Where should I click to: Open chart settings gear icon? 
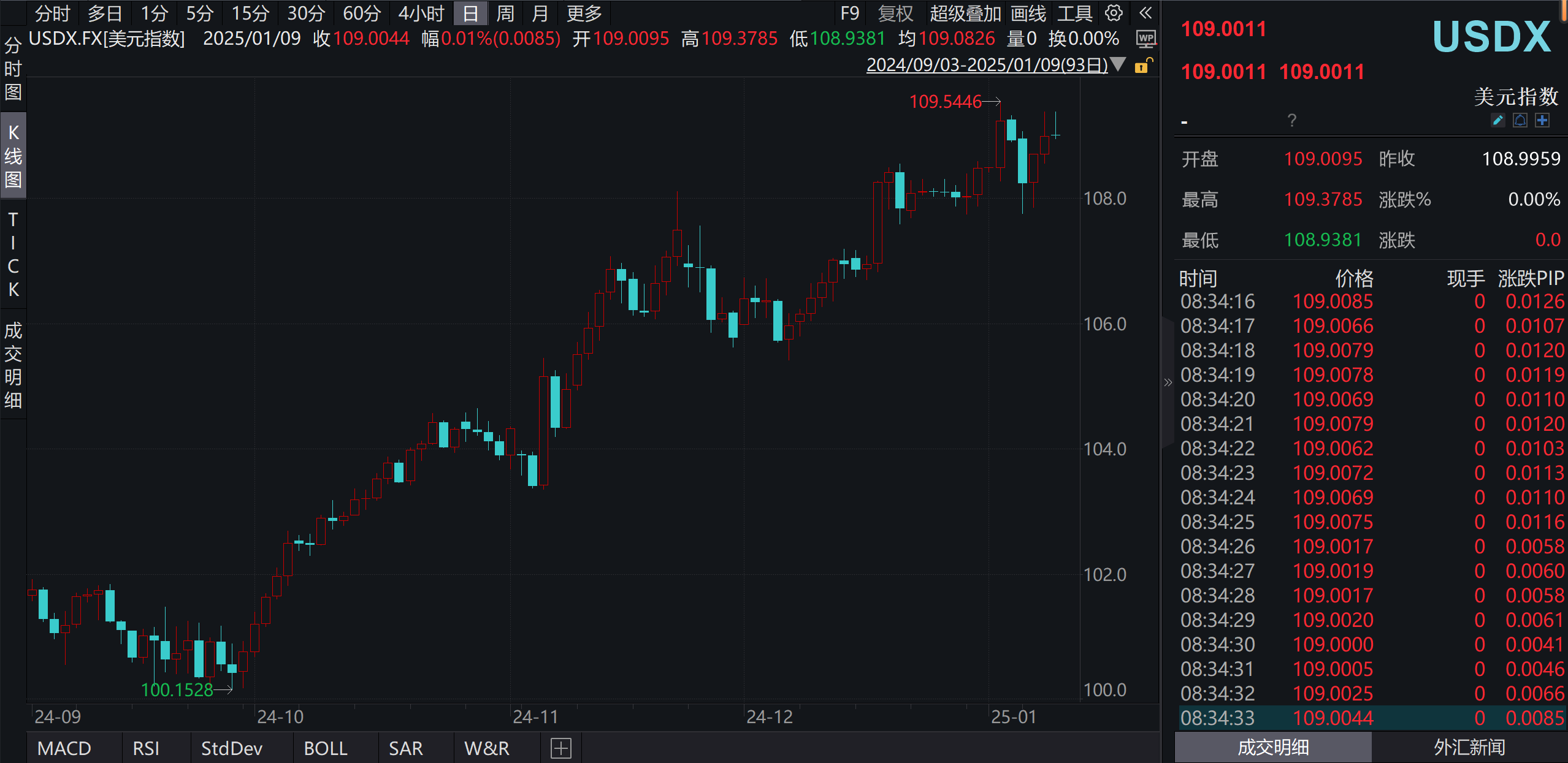[x=1114, y=13]
